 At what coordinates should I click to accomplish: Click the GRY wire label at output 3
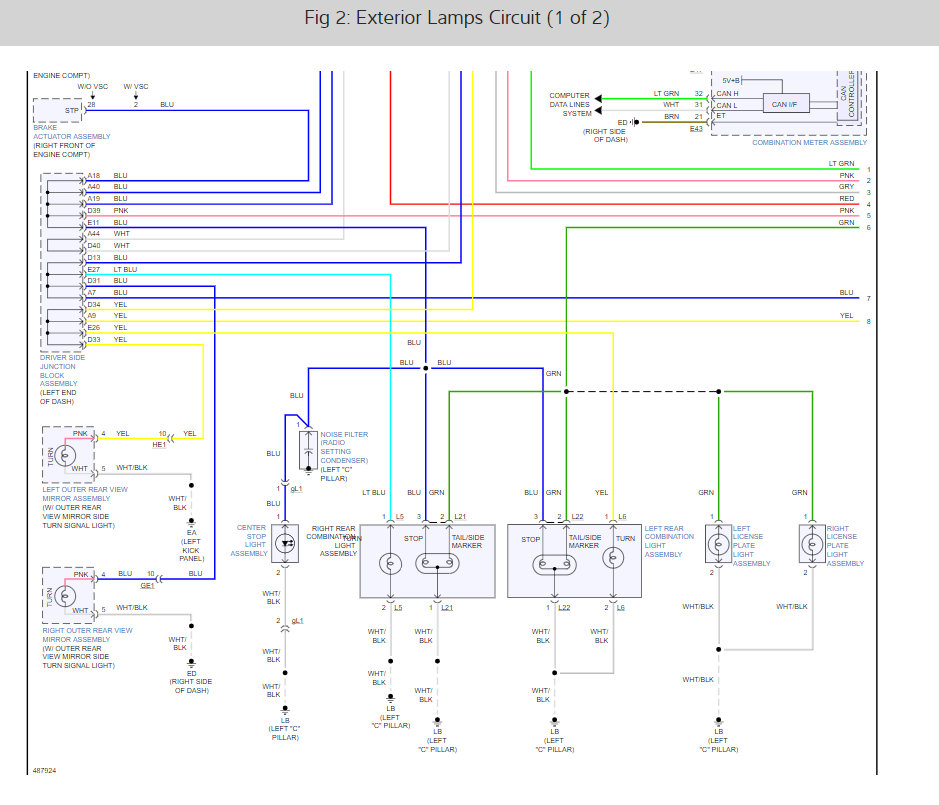coord(846,186)
